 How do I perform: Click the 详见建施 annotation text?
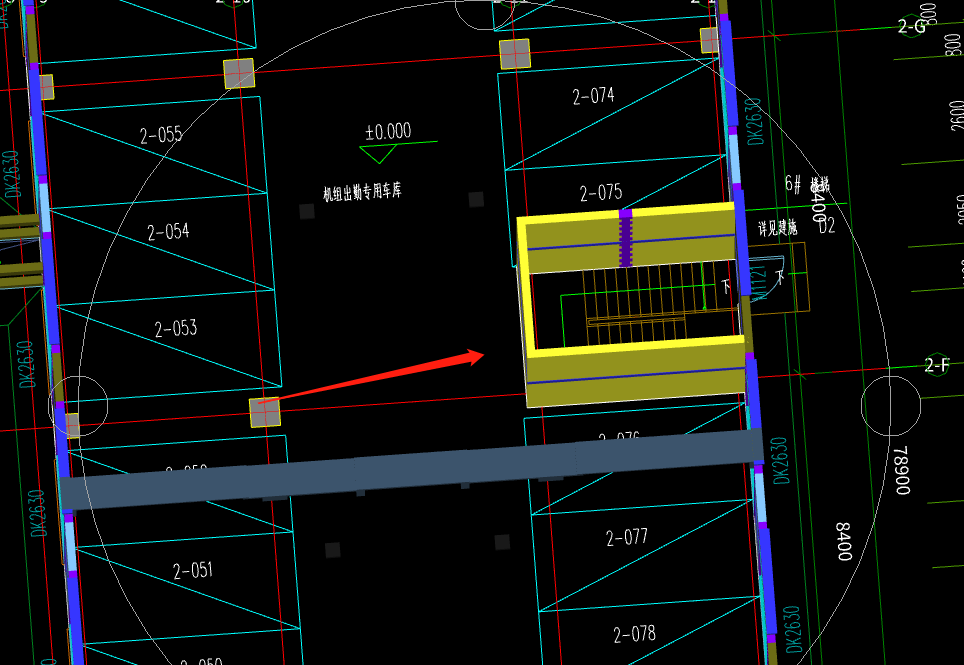click(x=777, y=229)
